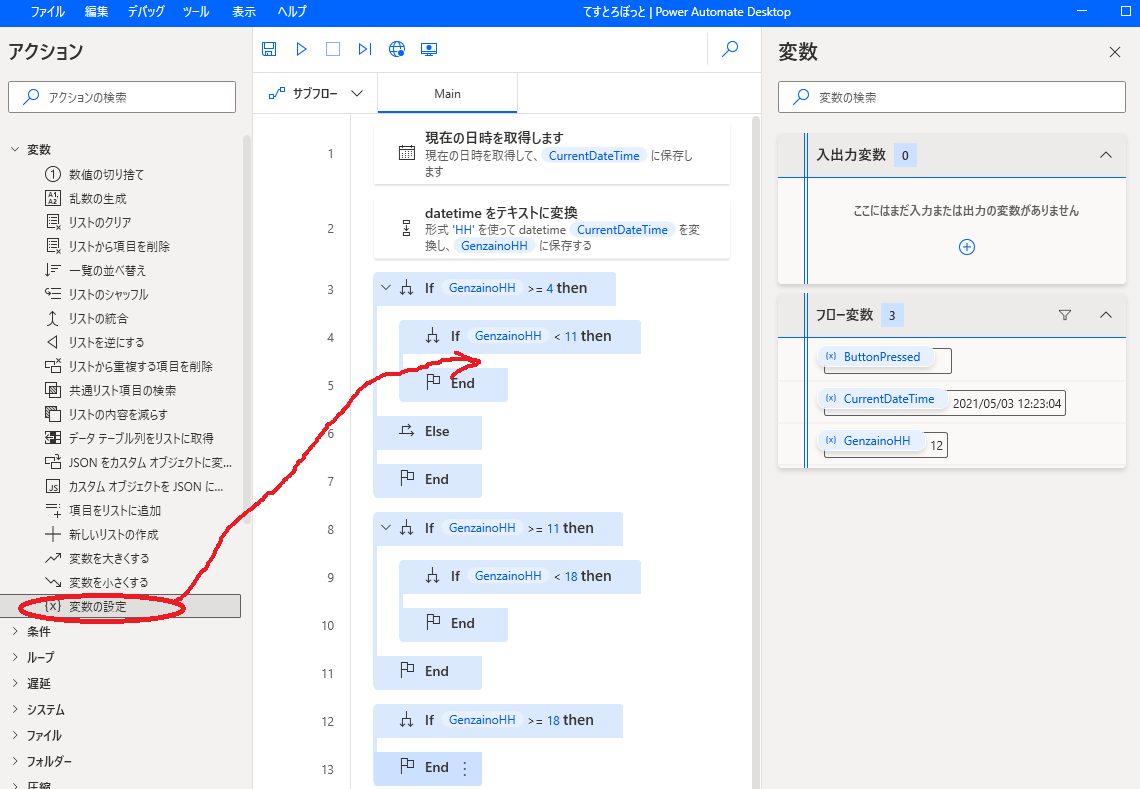Collapse the 変数 action group
This screenshot has height=789, width=1140.
15,150
